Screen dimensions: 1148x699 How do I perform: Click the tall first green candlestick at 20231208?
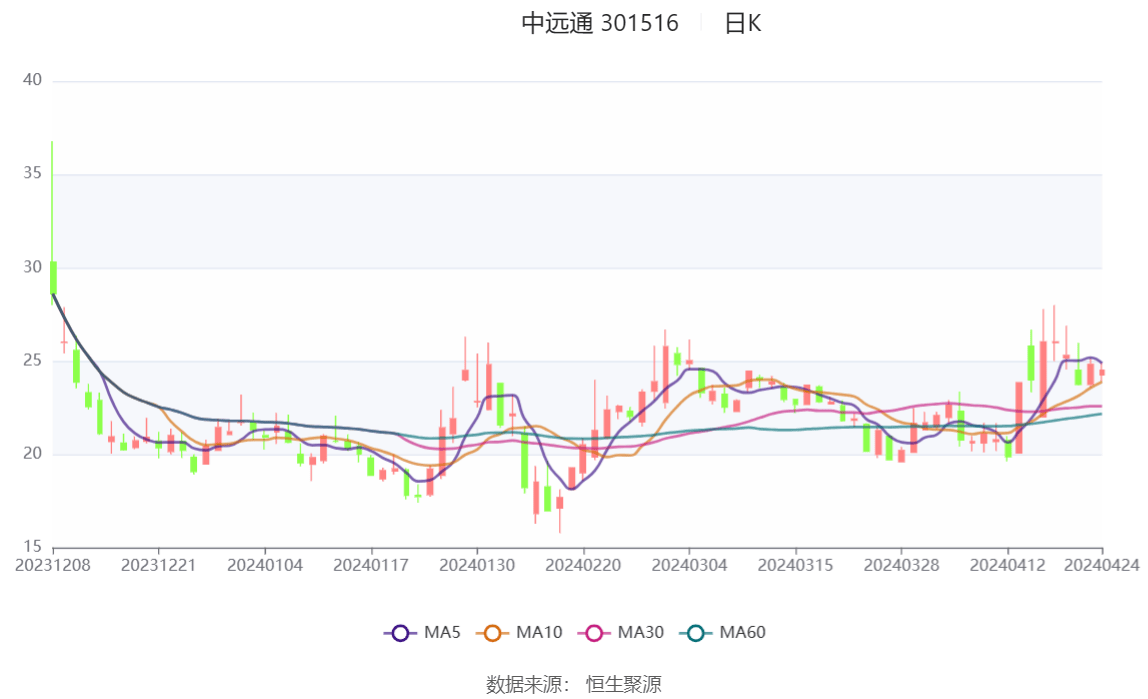click(x=53, y=278)
